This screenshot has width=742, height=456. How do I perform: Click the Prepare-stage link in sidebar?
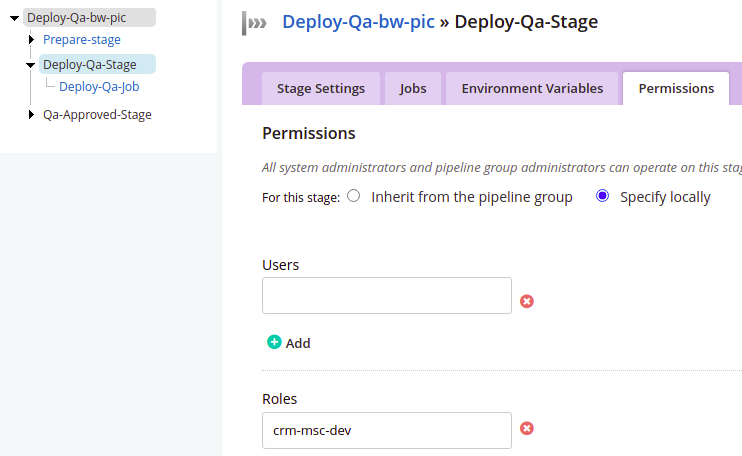[x=82, y=40]
